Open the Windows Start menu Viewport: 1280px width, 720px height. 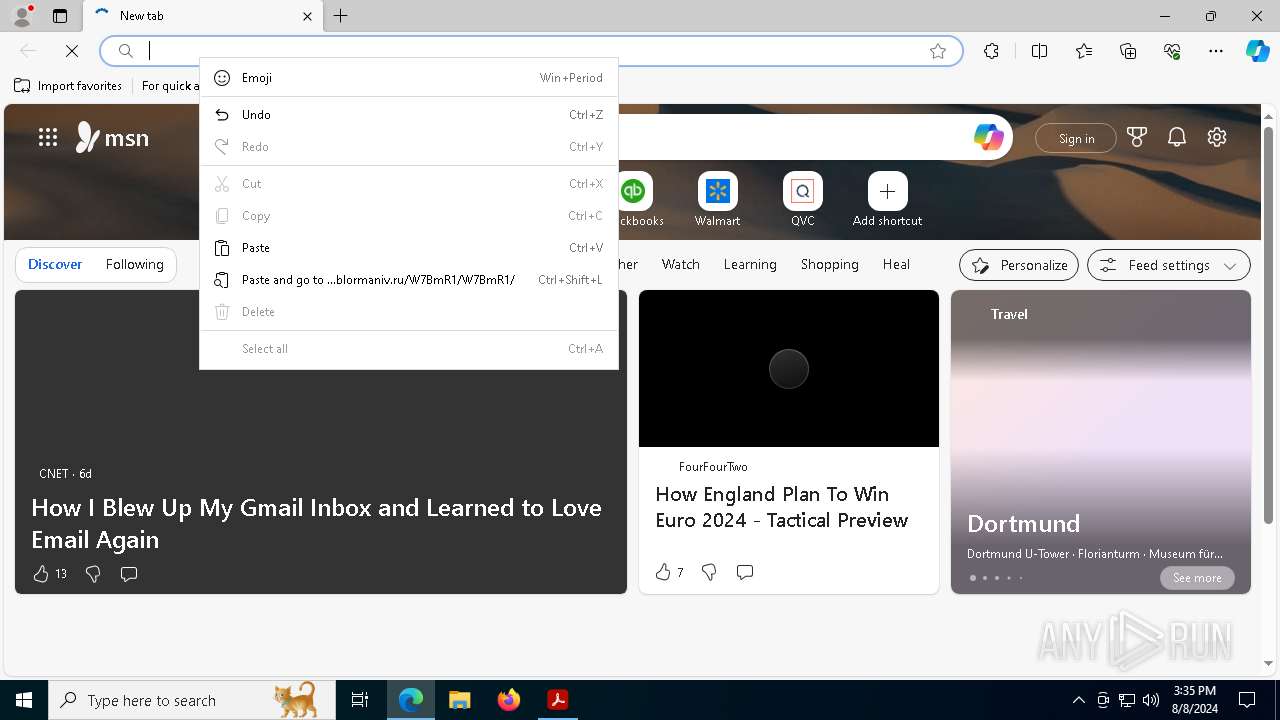coord(24,700)
